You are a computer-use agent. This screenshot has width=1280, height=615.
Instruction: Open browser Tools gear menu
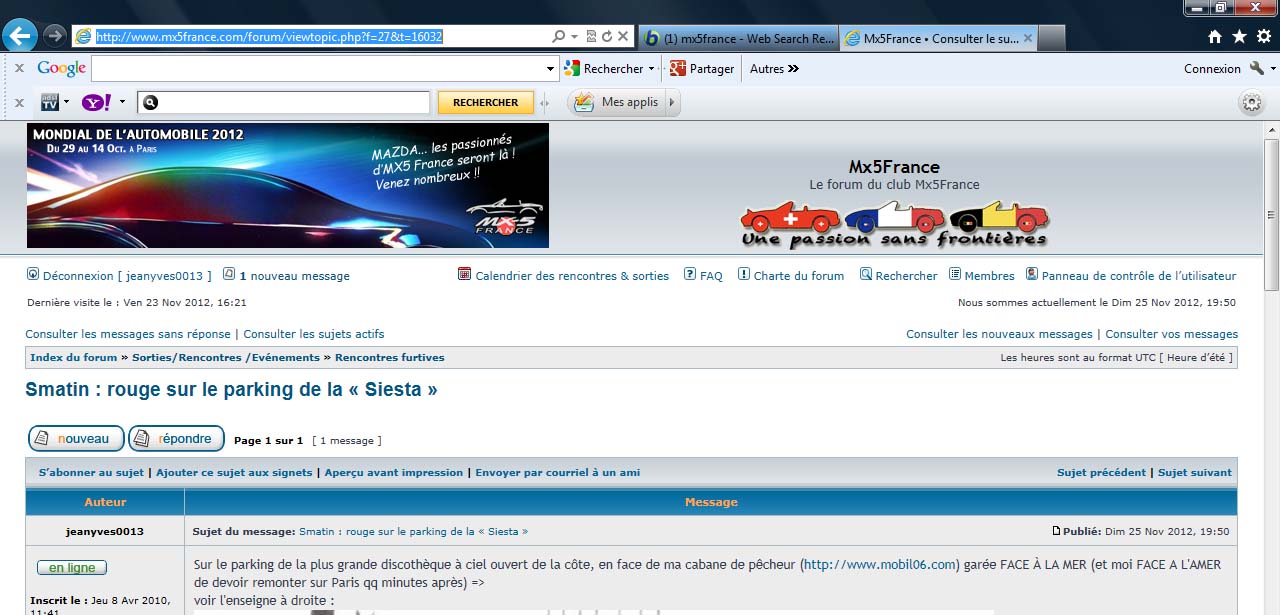pyautogui.click(x=1264, y=36)
